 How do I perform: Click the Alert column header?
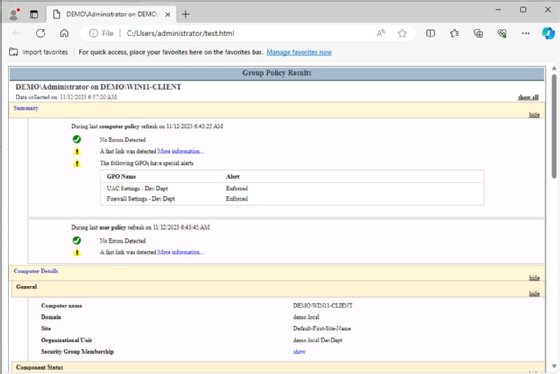point(233,176)
